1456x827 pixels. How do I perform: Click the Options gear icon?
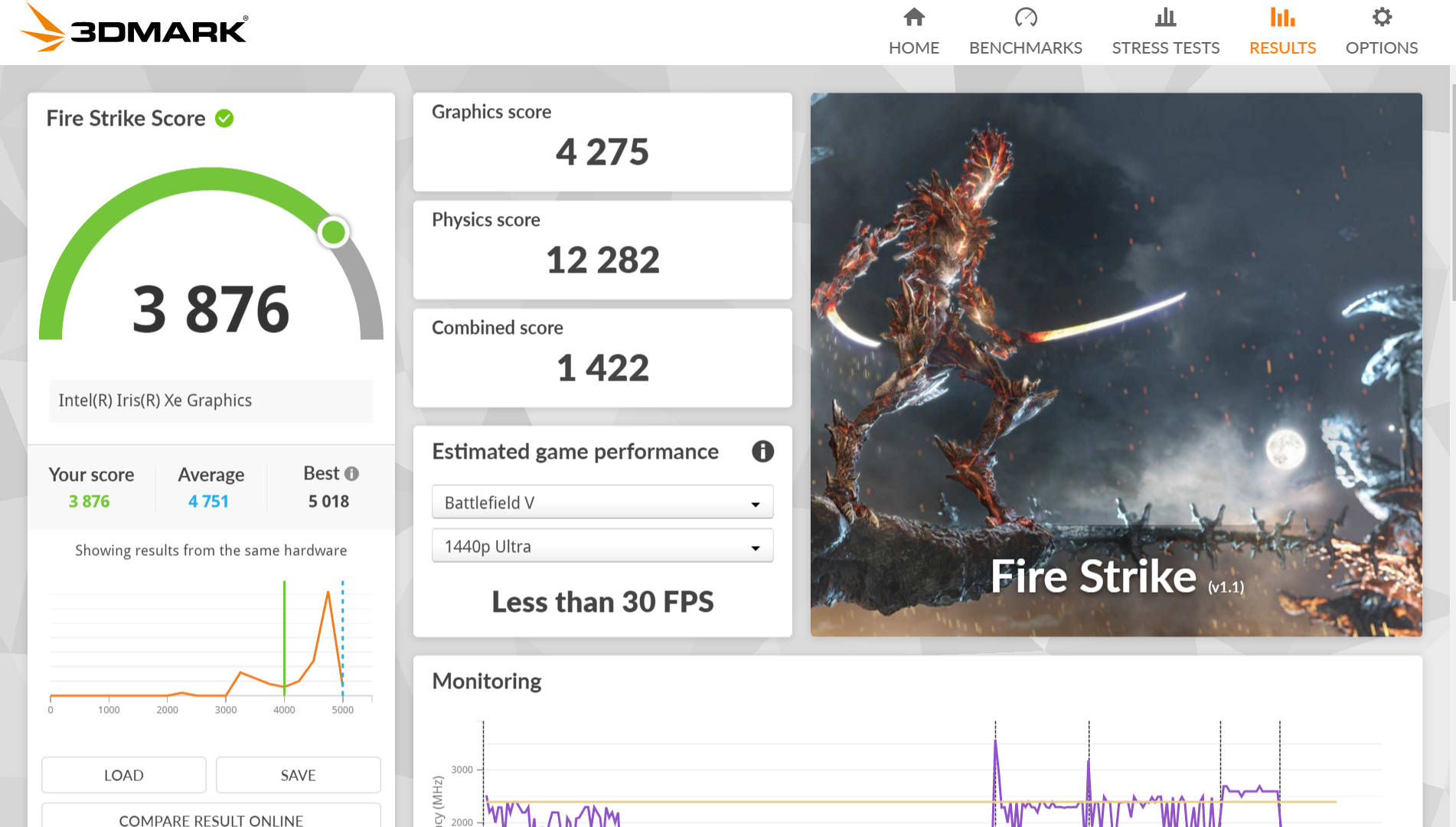click(1382, 17)
